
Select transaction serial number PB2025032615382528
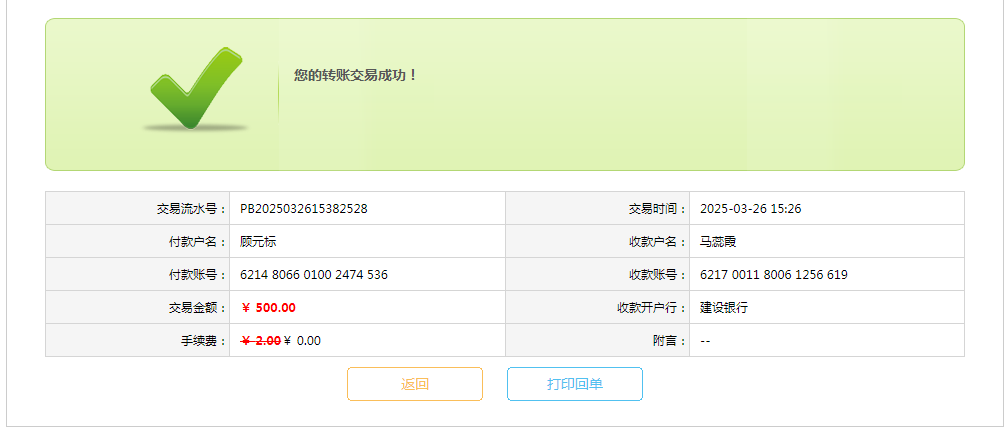(304, 209)
